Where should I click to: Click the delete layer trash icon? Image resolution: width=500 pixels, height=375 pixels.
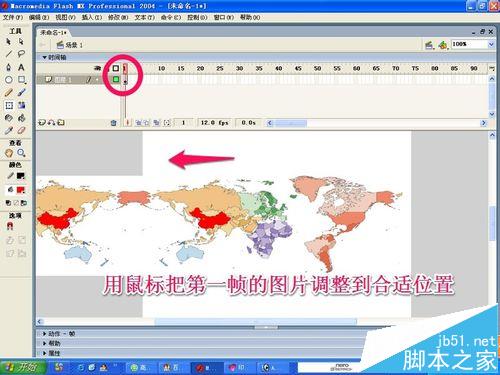point(114,123)
